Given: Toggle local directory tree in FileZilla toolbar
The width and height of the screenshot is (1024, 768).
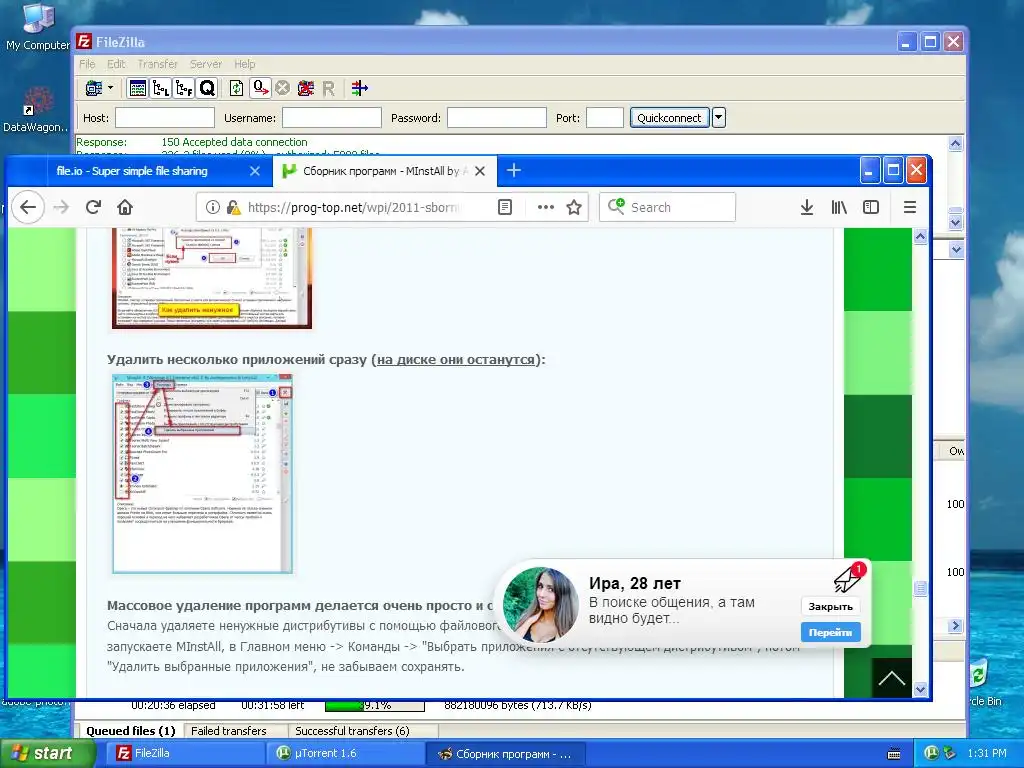Looking at the screenshot, I should pyautogui.click(x=161, y=88).
